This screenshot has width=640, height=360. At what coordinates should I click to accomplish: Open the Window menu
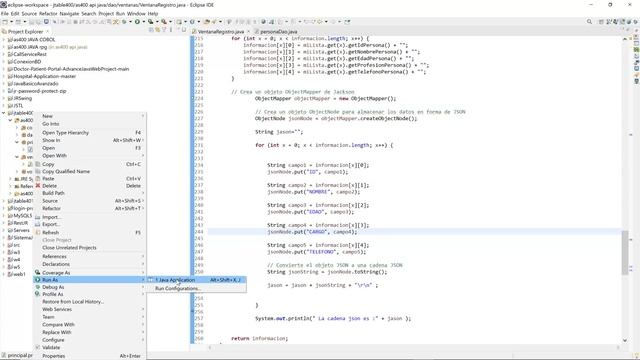click(x=136, y=13)
